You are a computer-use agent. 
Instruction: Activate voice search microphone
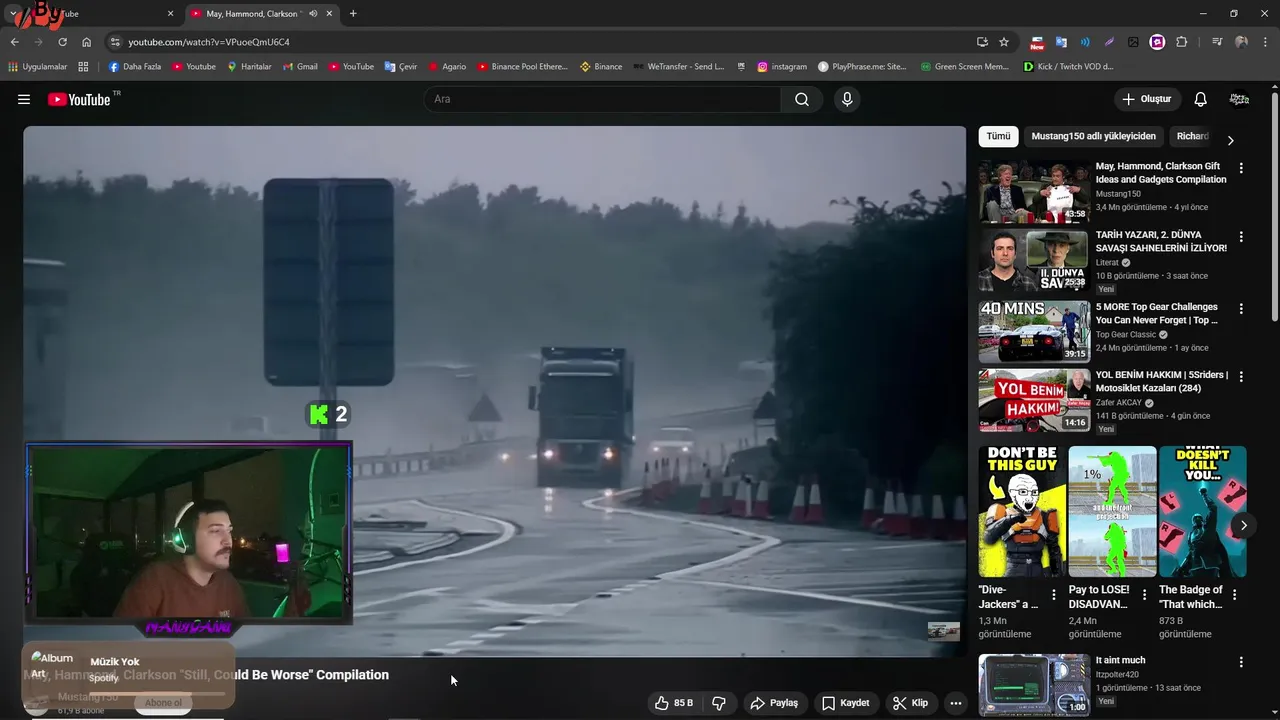click(x=847, y=99)
